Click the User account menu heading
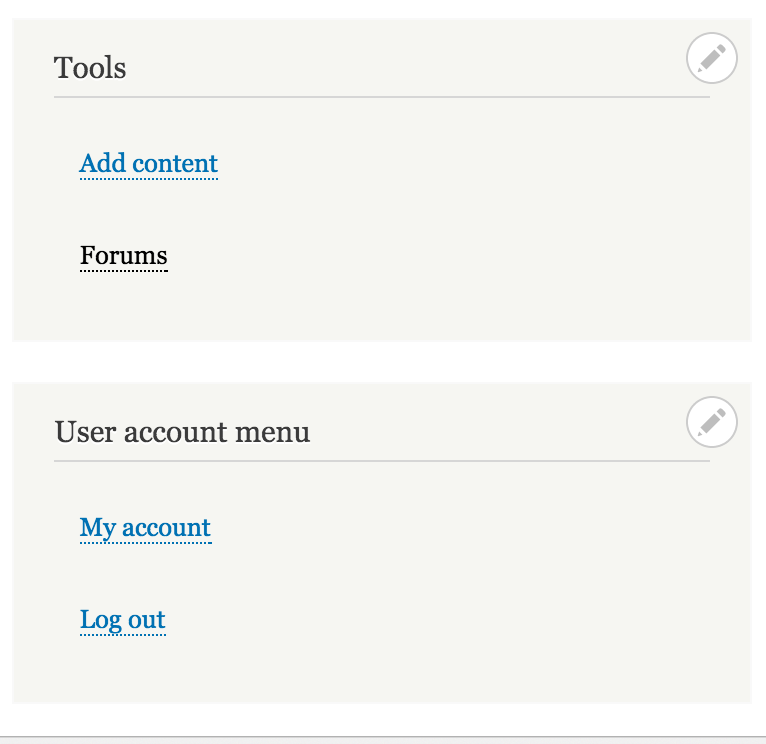 click(x=182, y=432)
